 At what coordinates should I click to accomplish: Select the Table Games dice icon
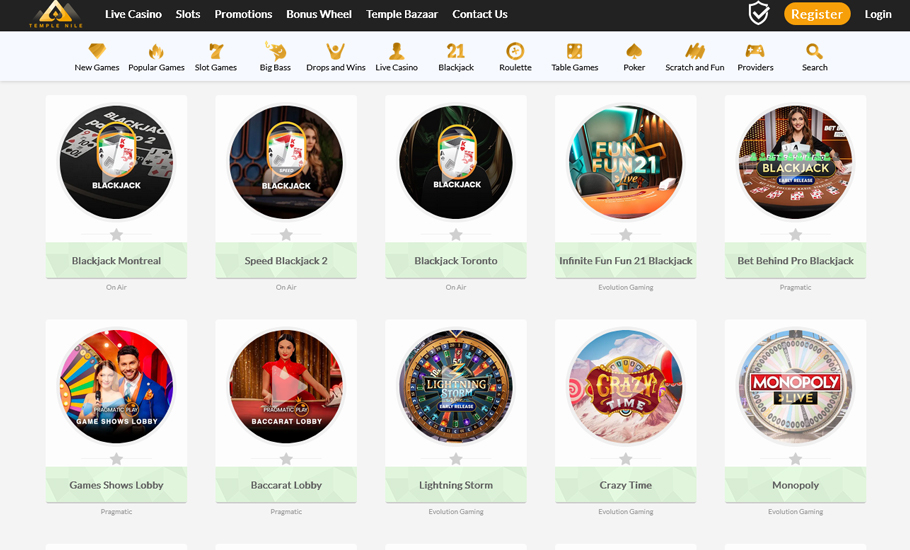click(575, 51)
